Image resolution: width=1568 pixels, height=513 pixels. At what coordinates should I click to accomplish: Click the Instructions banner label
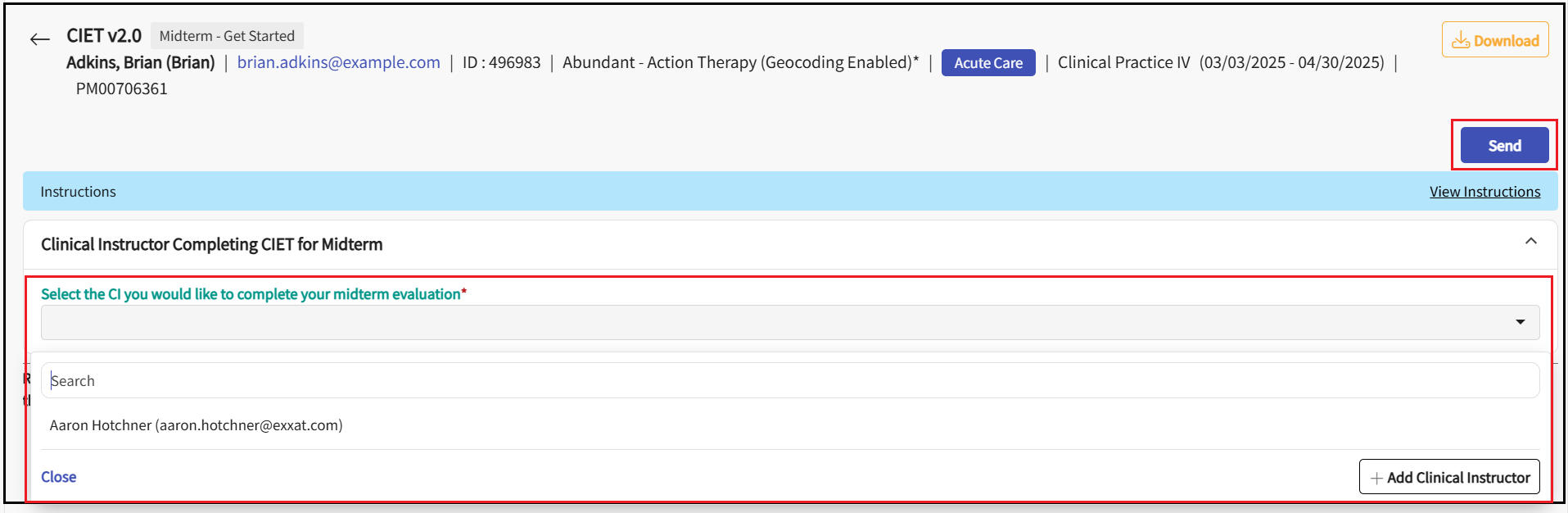click(x=79, y=192)
